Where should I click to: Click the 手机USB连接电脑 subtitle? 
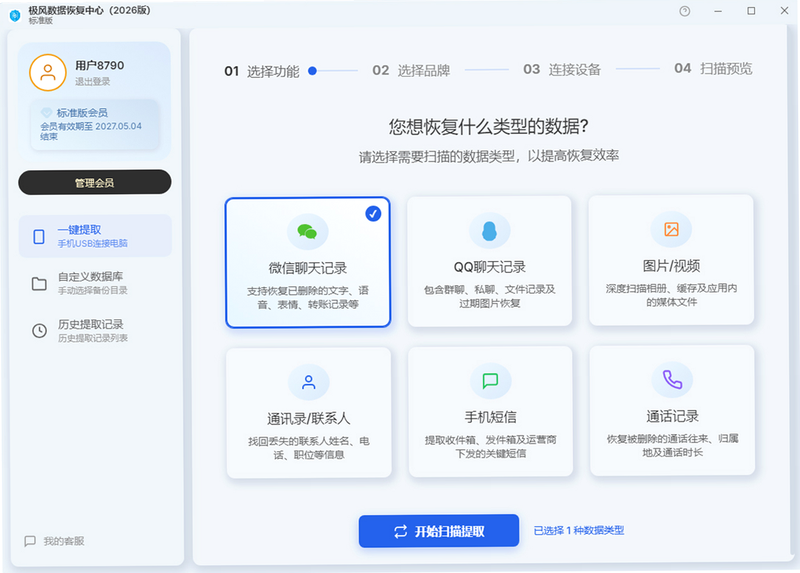point(92,243)
